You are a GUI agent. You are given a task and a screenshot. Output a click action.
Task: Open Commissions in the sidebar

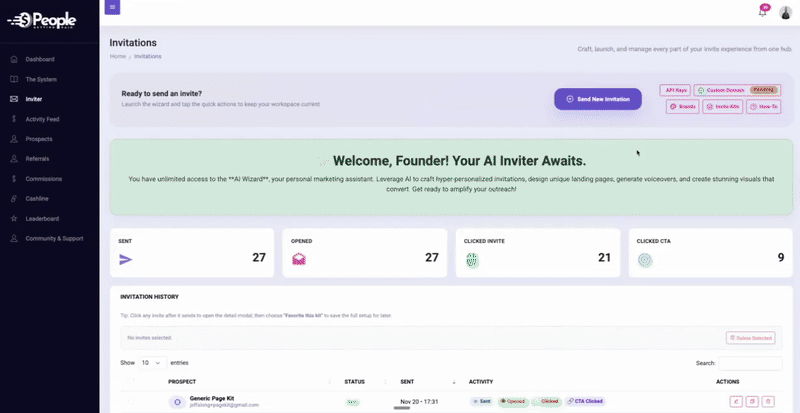coord(44,179)
